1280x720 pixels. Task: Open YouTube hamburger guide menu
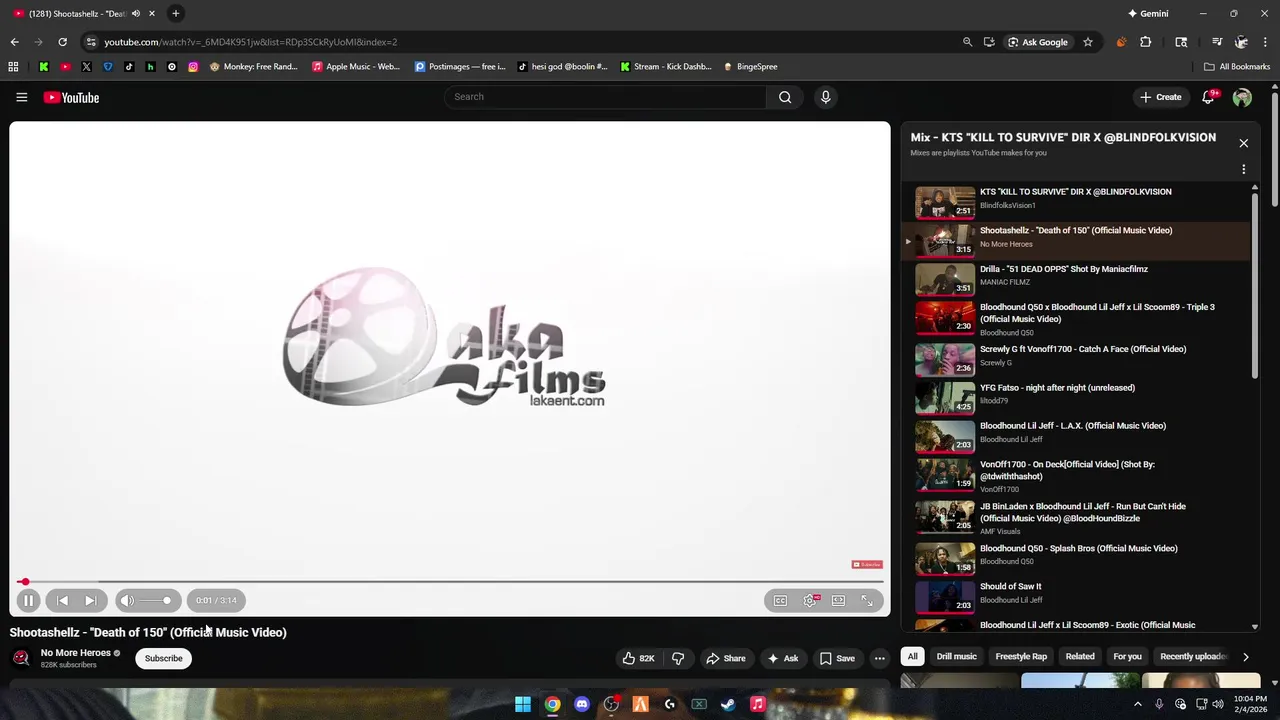click(21, 97)
